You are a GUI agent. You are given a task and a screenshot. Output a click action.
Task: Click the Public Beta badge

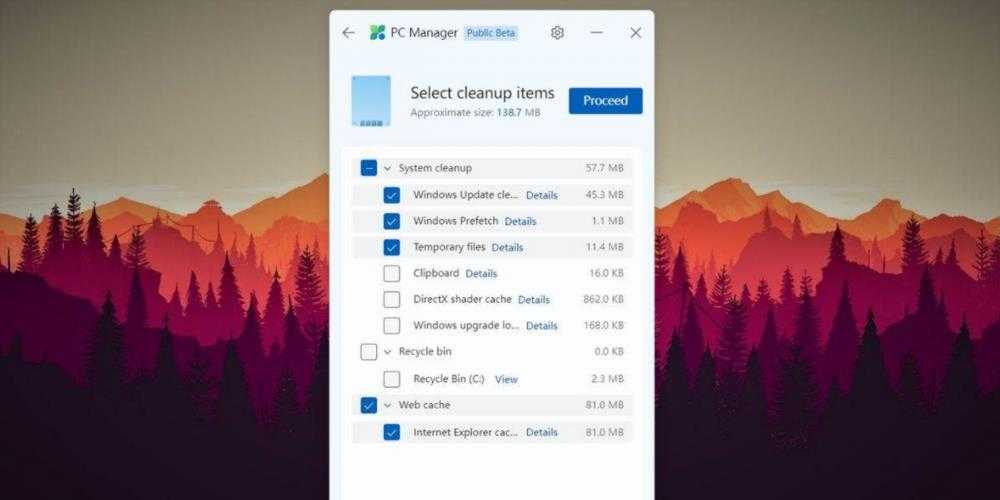(490, 33)
